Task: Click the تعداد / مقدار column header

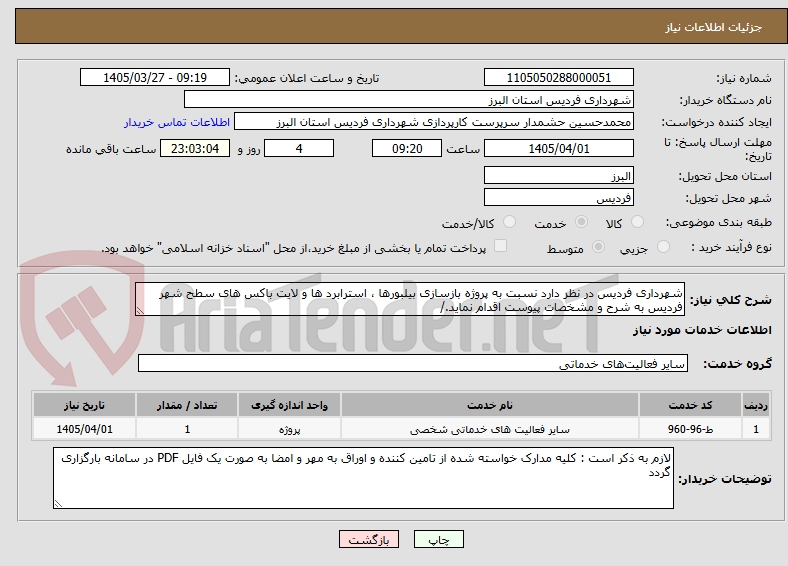Action: [x=187, y=405]
